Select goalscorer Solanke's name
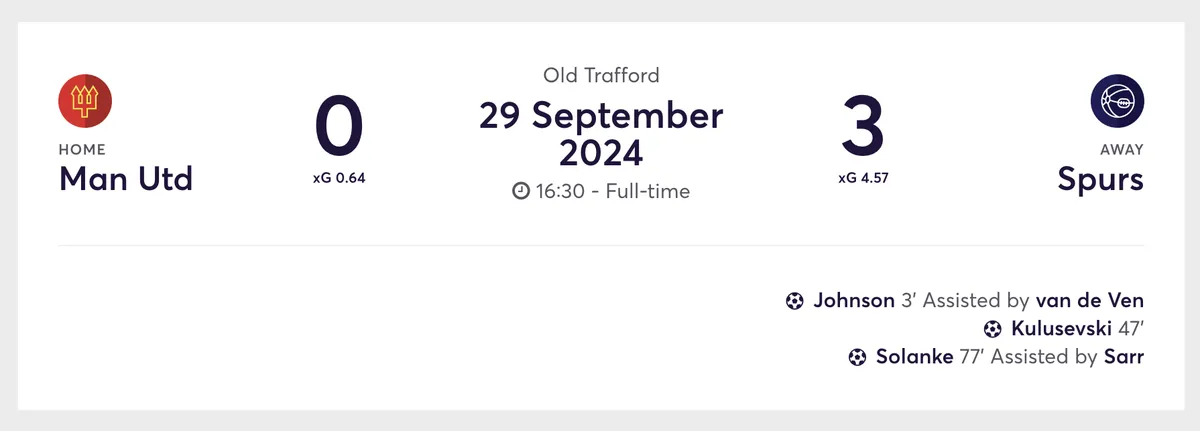Viewport: 1200px width, 431px height. (914, 357)
